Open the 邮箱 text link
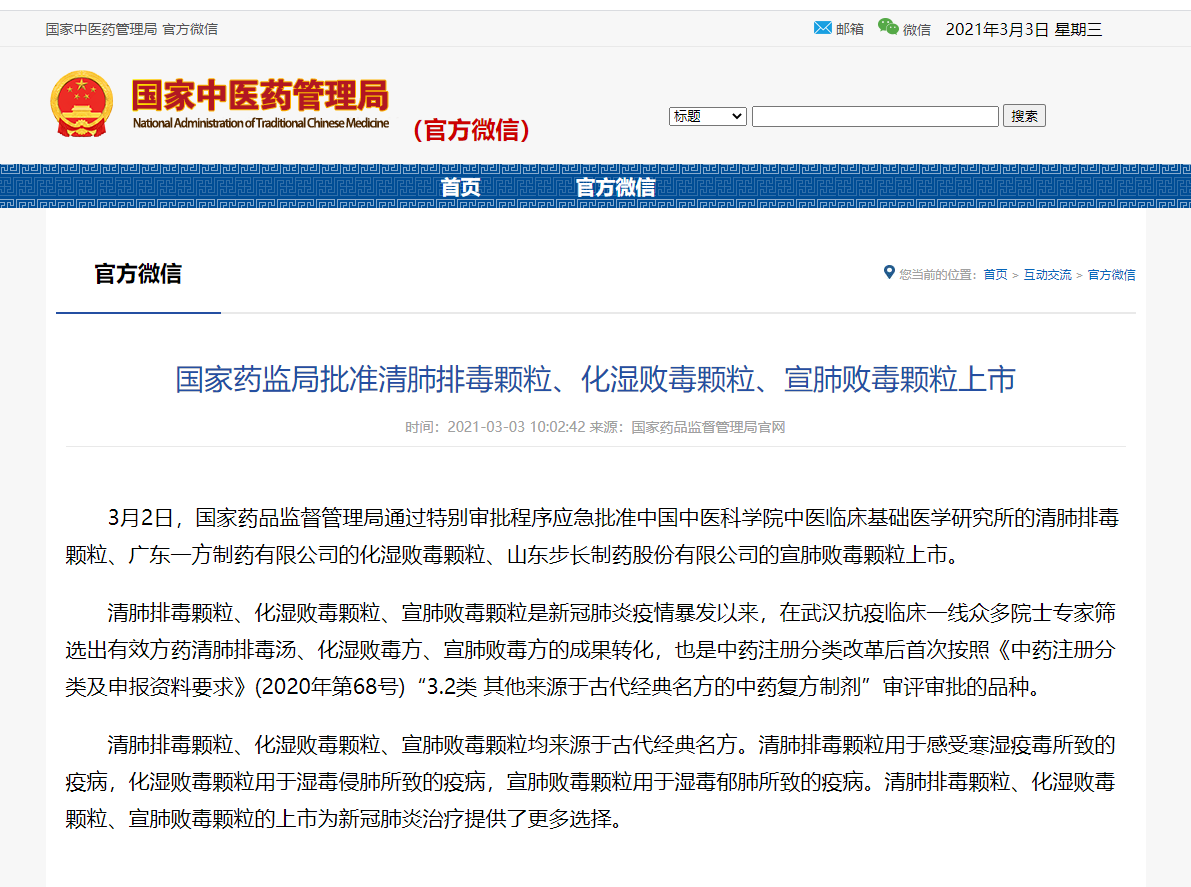This screenshot has width=1191, height=887. click(x=850, y=29)
